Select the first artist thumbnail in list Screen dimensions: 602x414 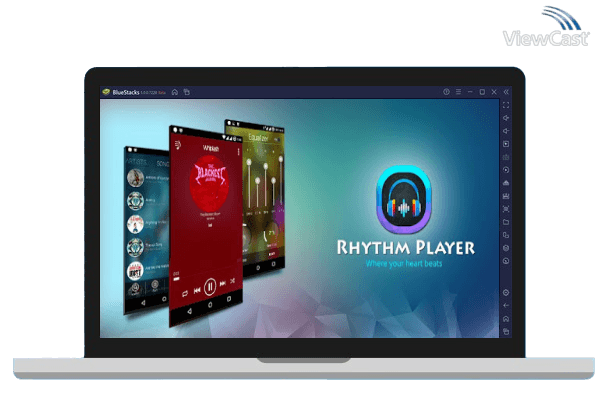(136, 178)
